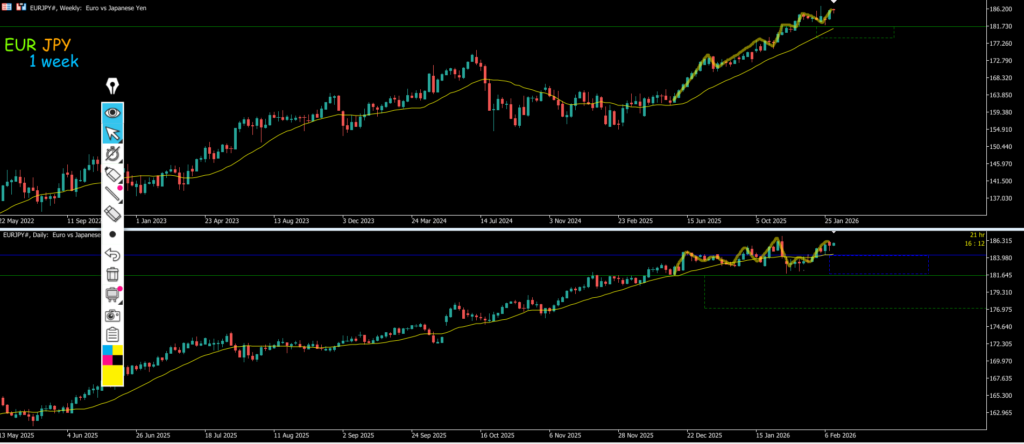Take a screenshot with the camera icon
This screenshot has height=444, width=1024.
113,314
